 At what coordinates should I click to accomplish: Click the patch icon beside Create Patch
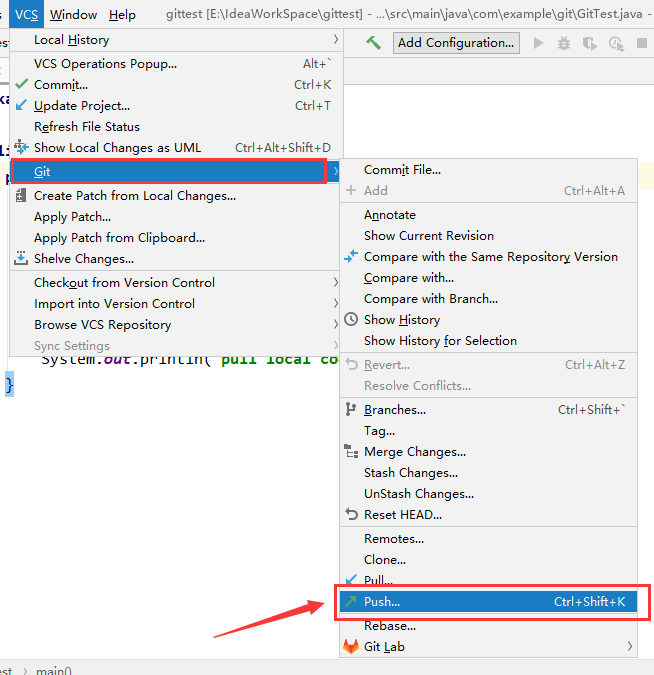click(21, 195)
